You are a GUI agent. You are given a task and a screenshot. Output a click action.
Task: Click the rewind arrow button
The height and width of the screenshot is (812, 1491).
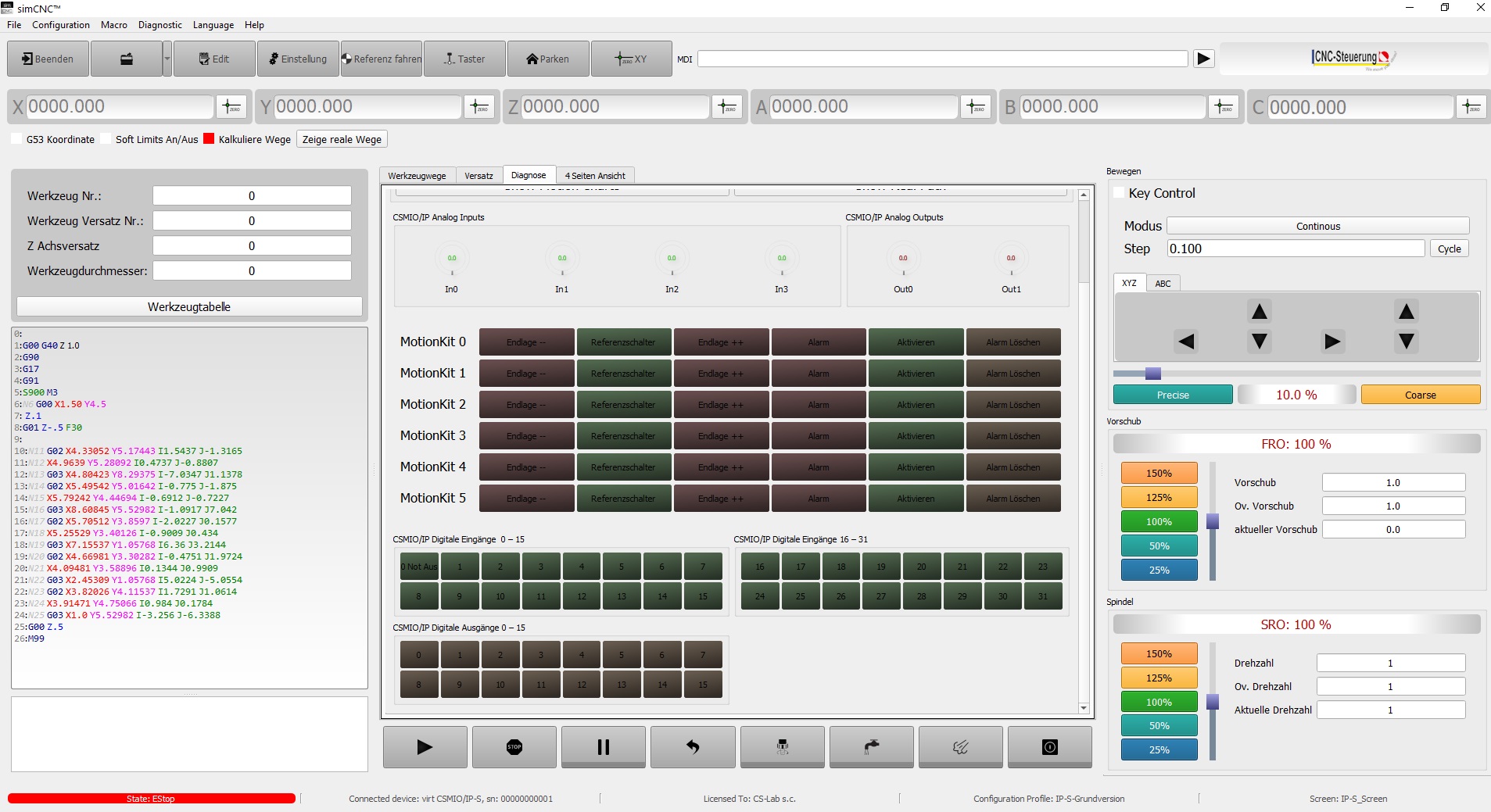click(x=692, y=747)
